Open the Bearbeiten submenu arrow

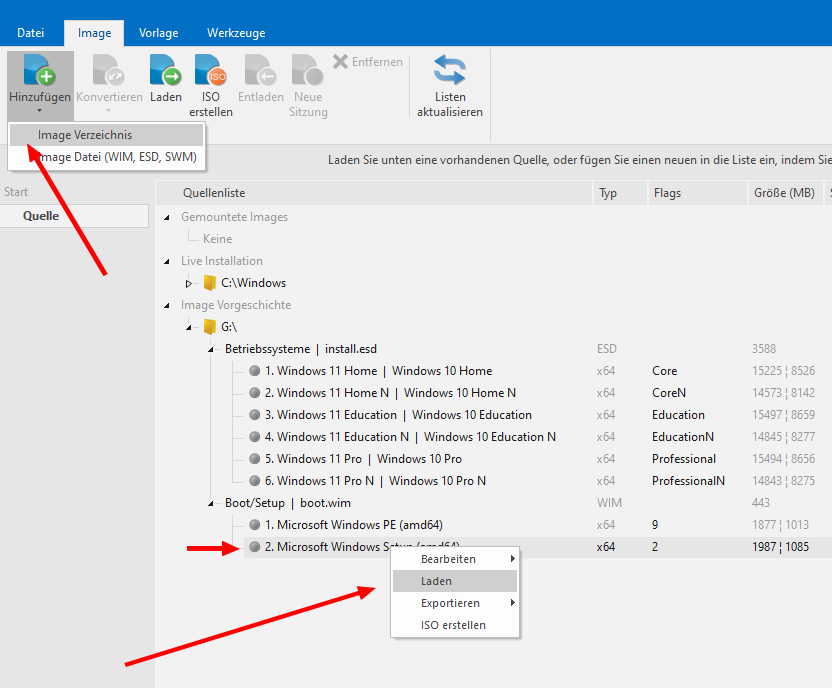click(x=513, y=559)
